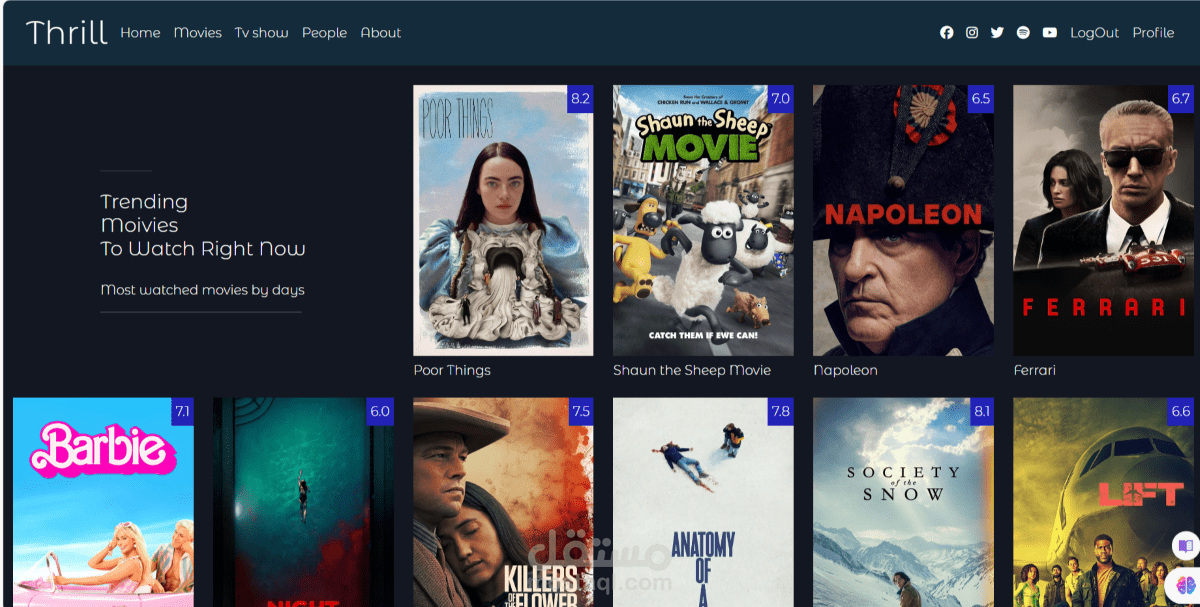
Task: Click the 7.8 rating badge
Action: (780, 412)
